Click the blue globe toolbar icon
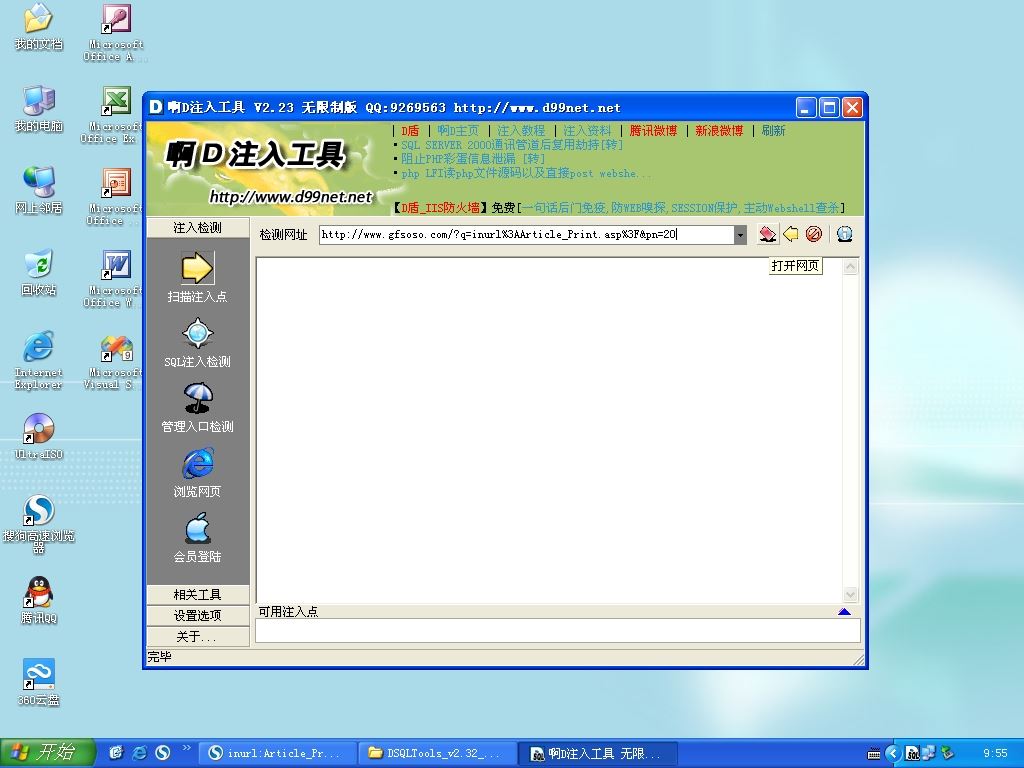Screen dimensions: 1024x768 [844, 234]
